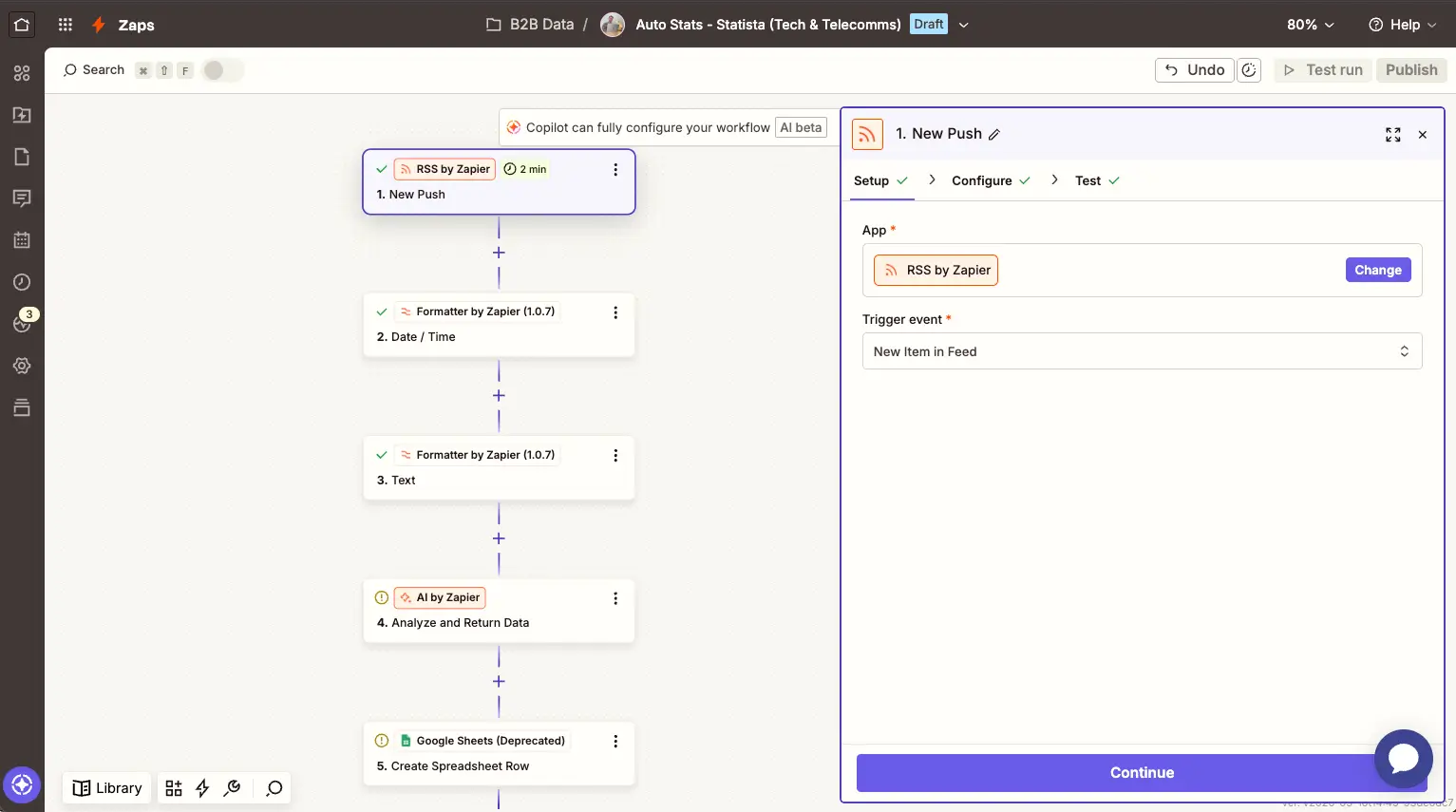Open the comments sidebar icon

[x=22, y=198]
